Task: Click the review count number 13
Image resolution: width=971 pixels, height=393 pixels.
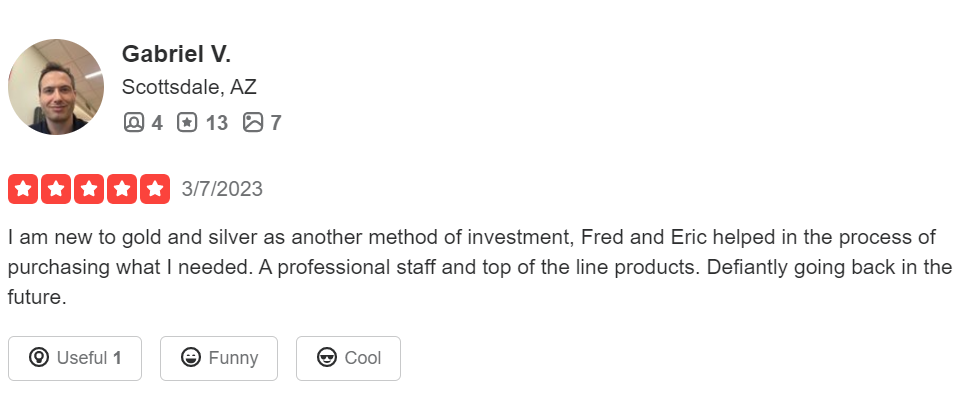Action: 216,123
